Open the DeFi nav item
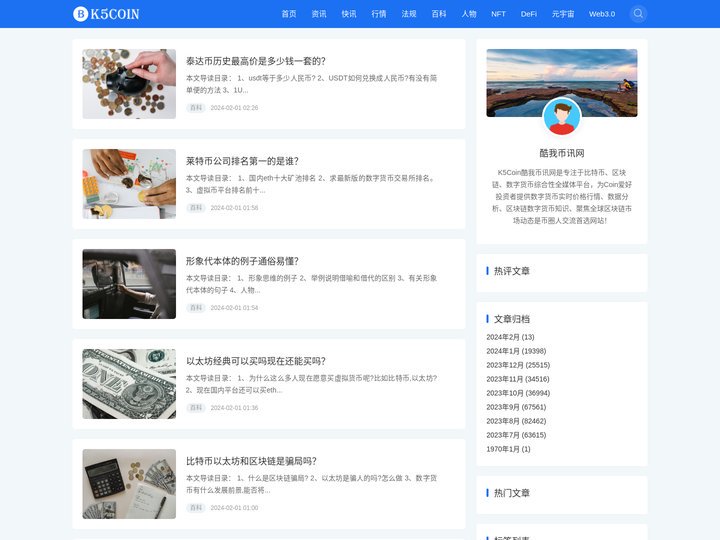Viewport: 720px width, 540px height. [529, 14]
